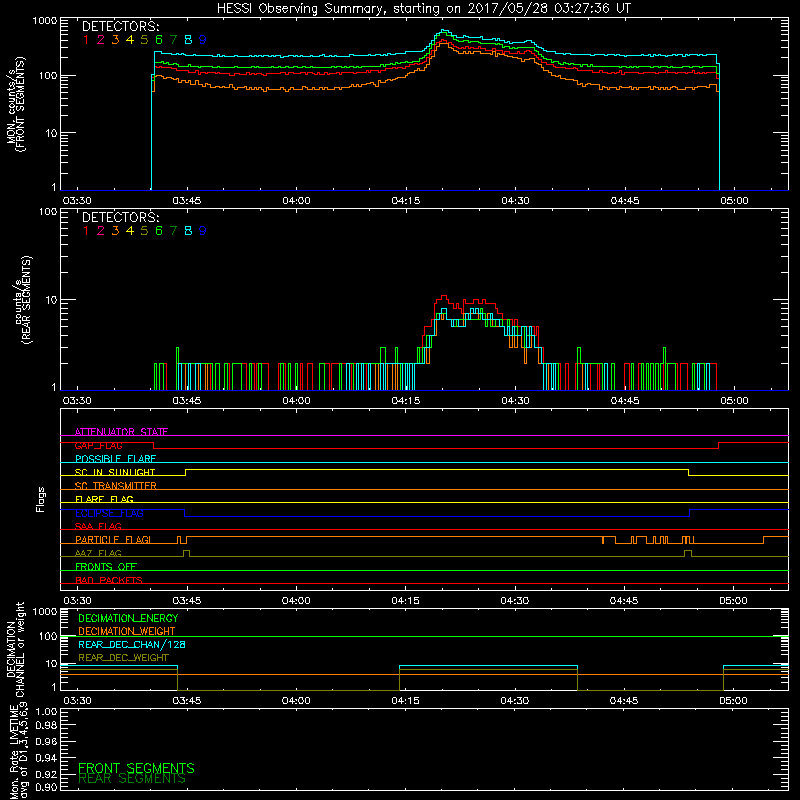Viewport: 800px width, 800px height.
Task: Select detector 7 legend in rear segments panel
Action: coord(173,231)
